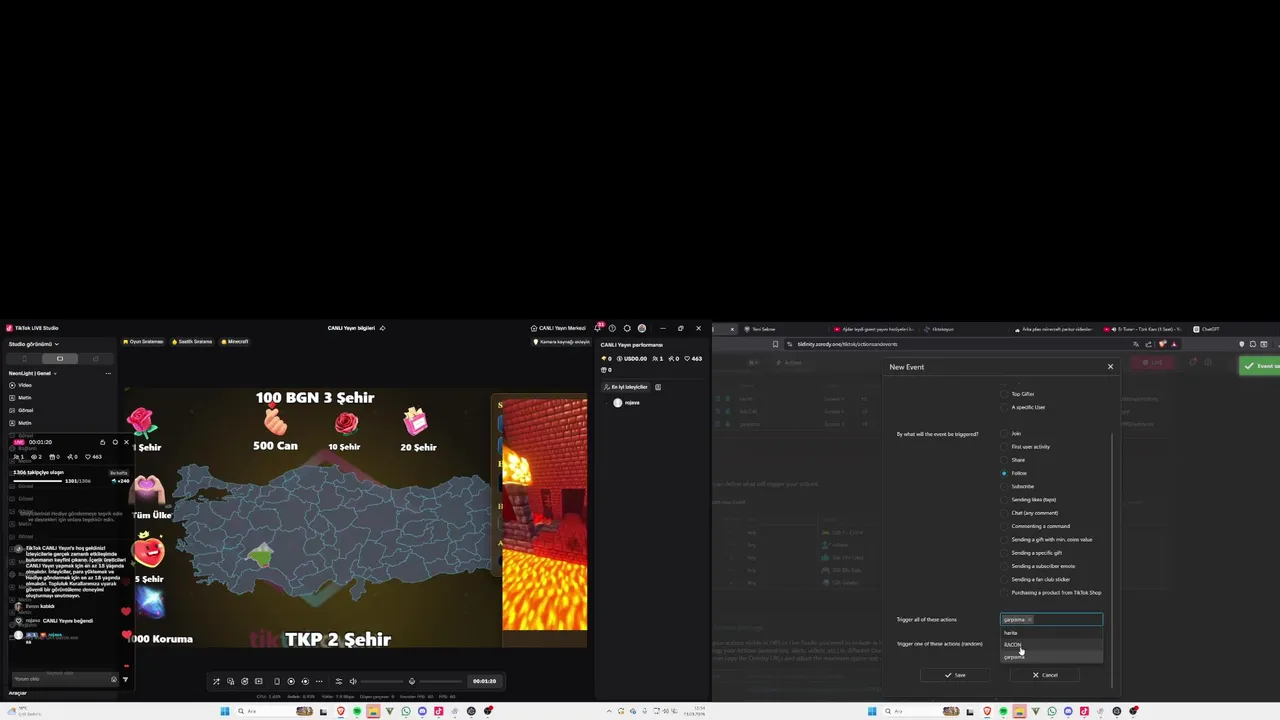
Task: Open more options in bottom toolbar
Action: point(319,681)
